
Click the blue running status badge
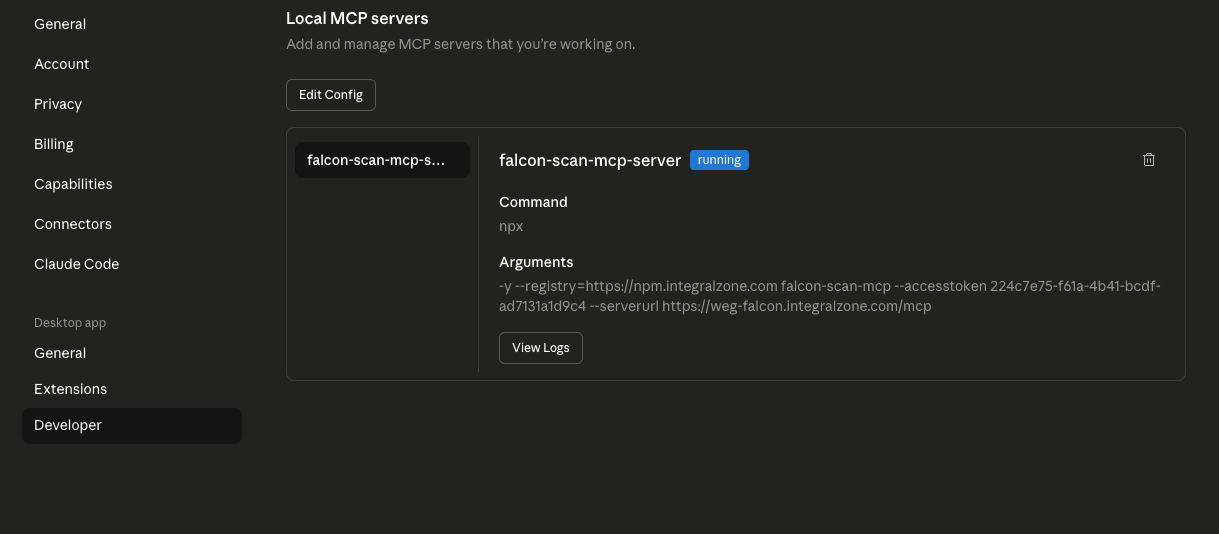tap(719, 160)
